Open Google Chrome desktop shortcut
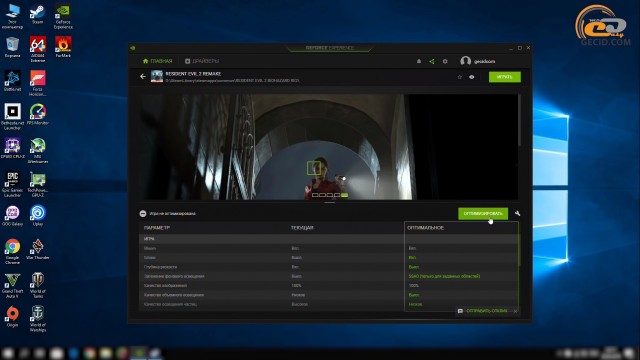640x360 pixels. pyautogui.click(x=13, y=251)
